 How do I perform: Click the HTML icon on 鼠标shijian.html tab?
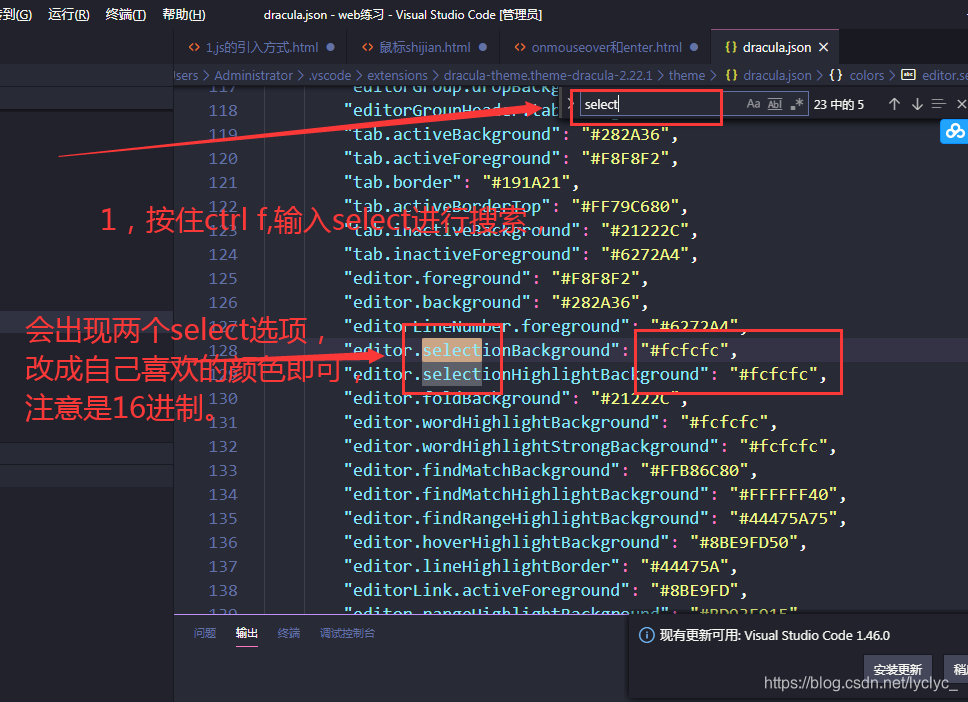367,47
